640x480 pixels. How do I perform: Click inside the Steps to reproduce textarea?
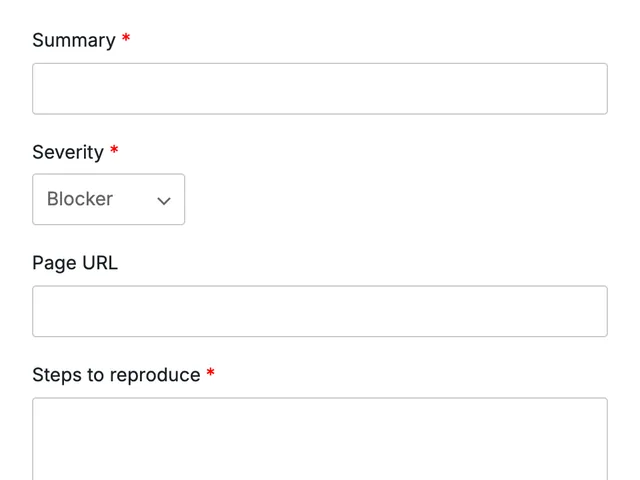(x=320, y=439)
